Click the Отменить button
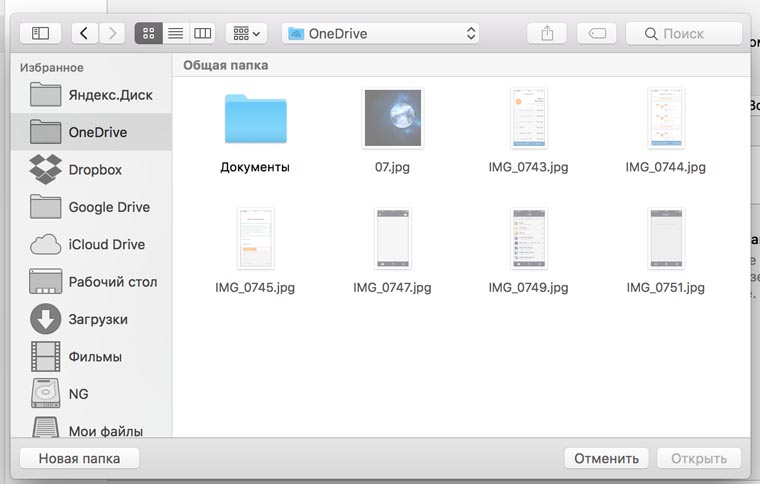Screen dimensions: 760x484 coord(606,458)
